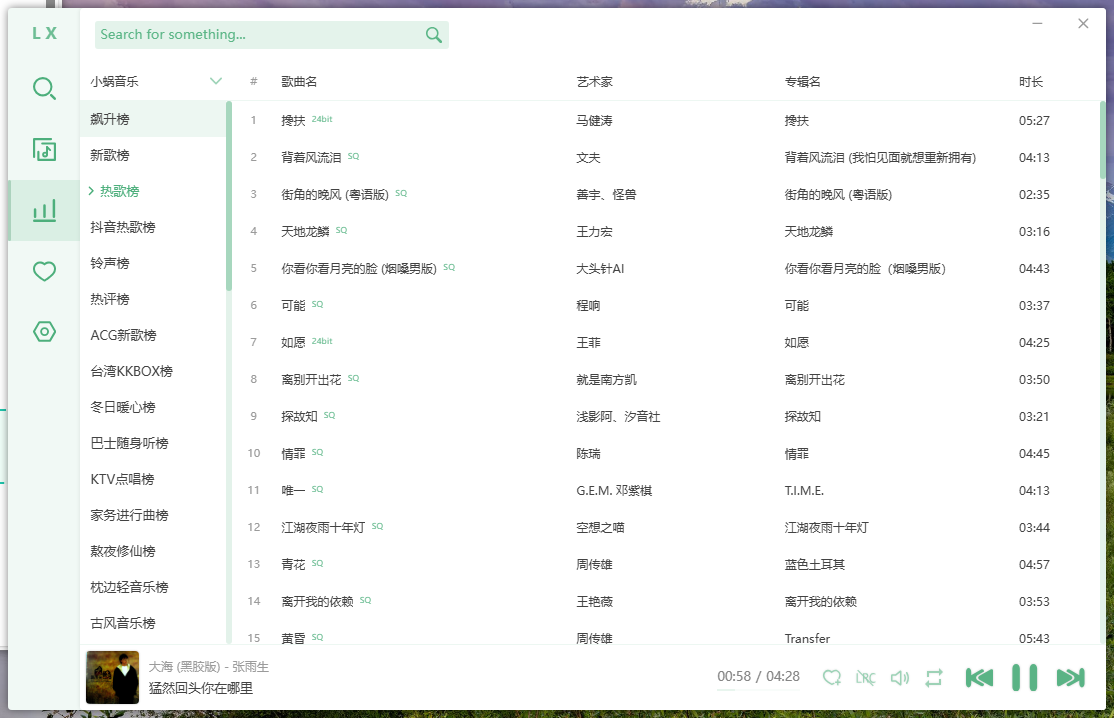Add current song to favorites with heart icon
The height and width of the screenshot is (718, 1114).
pos(832,677)
